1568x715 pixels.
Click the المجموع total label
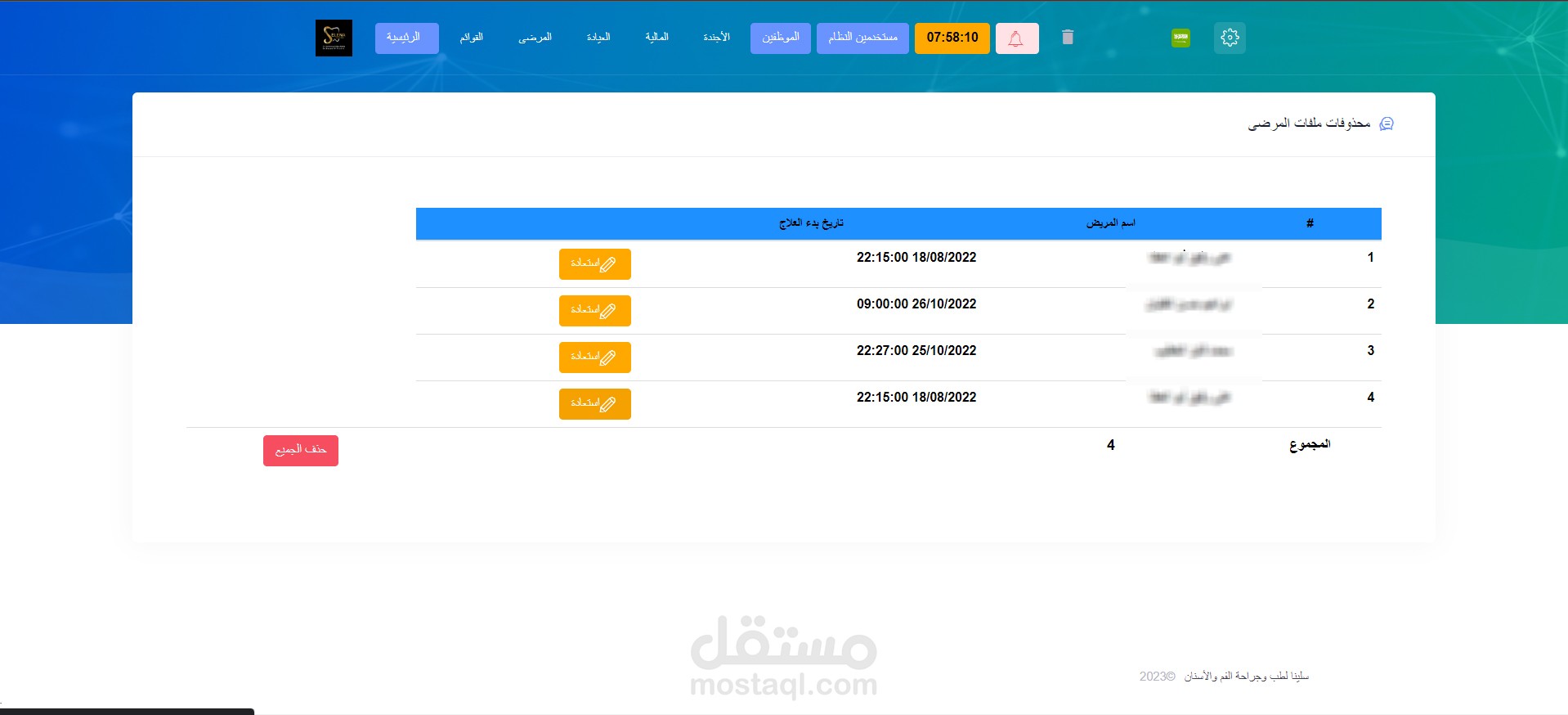pos(1310,445)
